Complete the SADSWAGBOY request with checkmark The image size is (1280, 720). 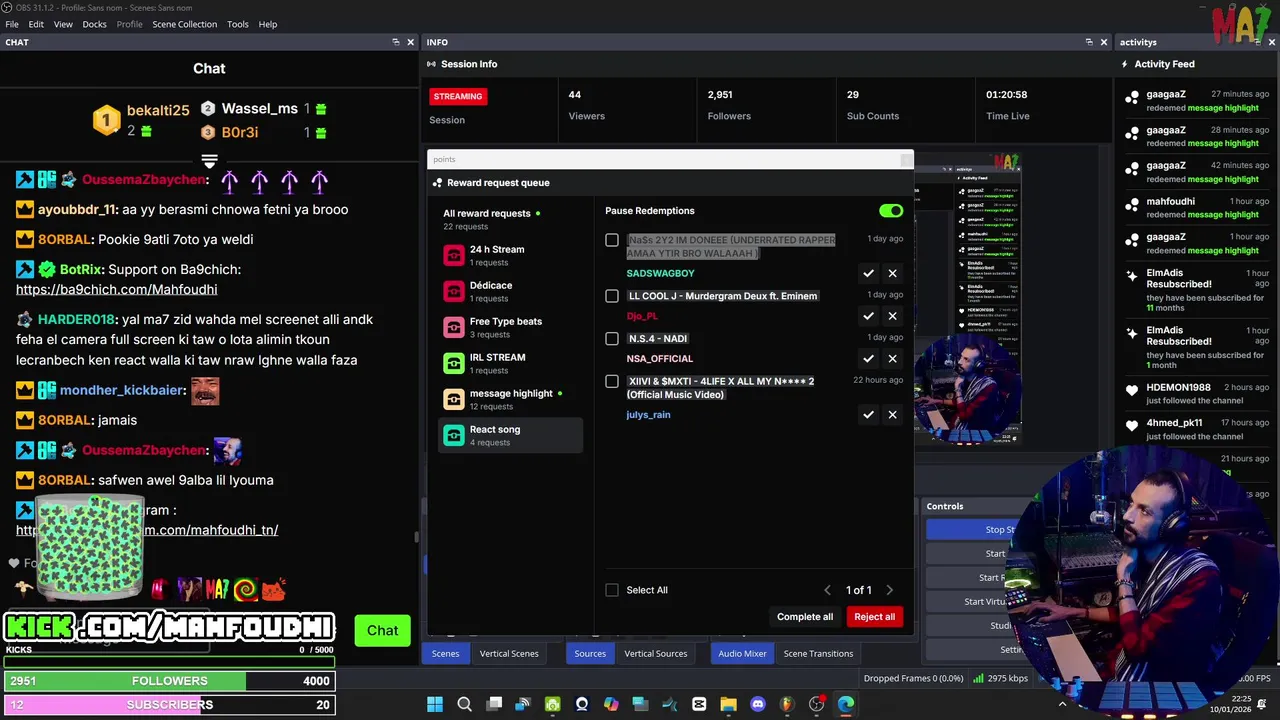coord(868,273)
